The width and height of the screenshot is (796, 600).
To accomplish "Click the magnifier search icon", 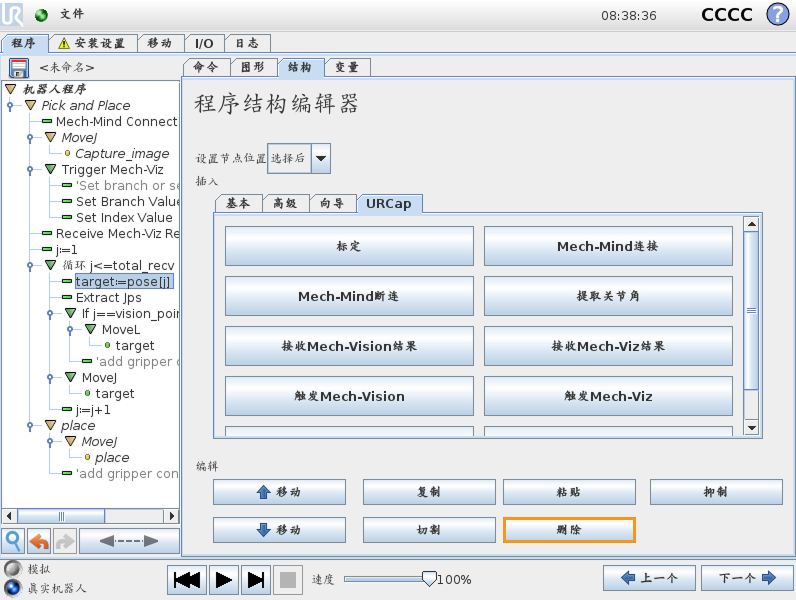I will coord(13,541).
